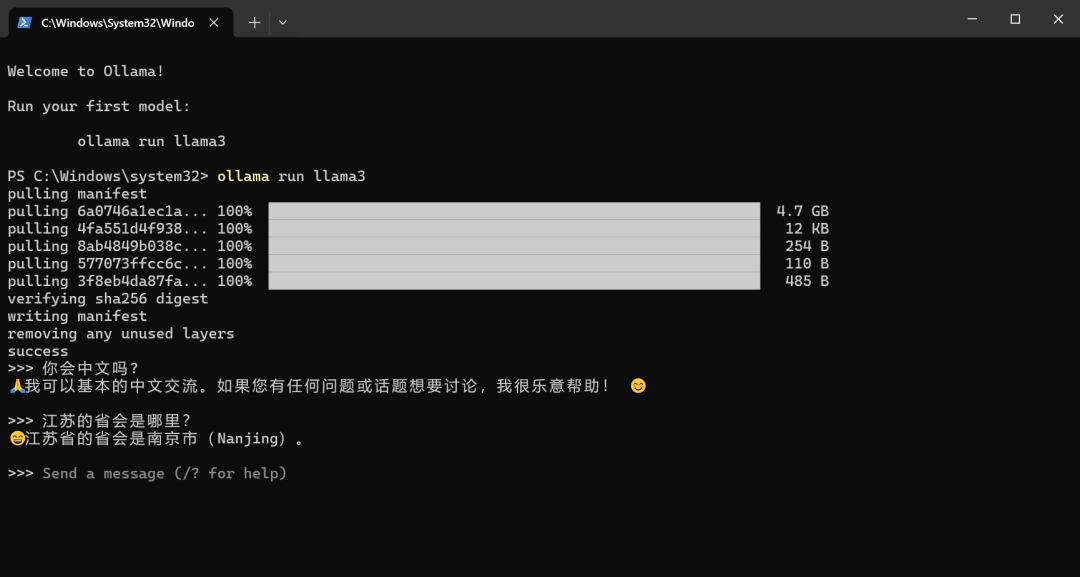Click the progress bar for 8ab4849b038c
Screen dimensions: 1080x577
pos(514,246)
